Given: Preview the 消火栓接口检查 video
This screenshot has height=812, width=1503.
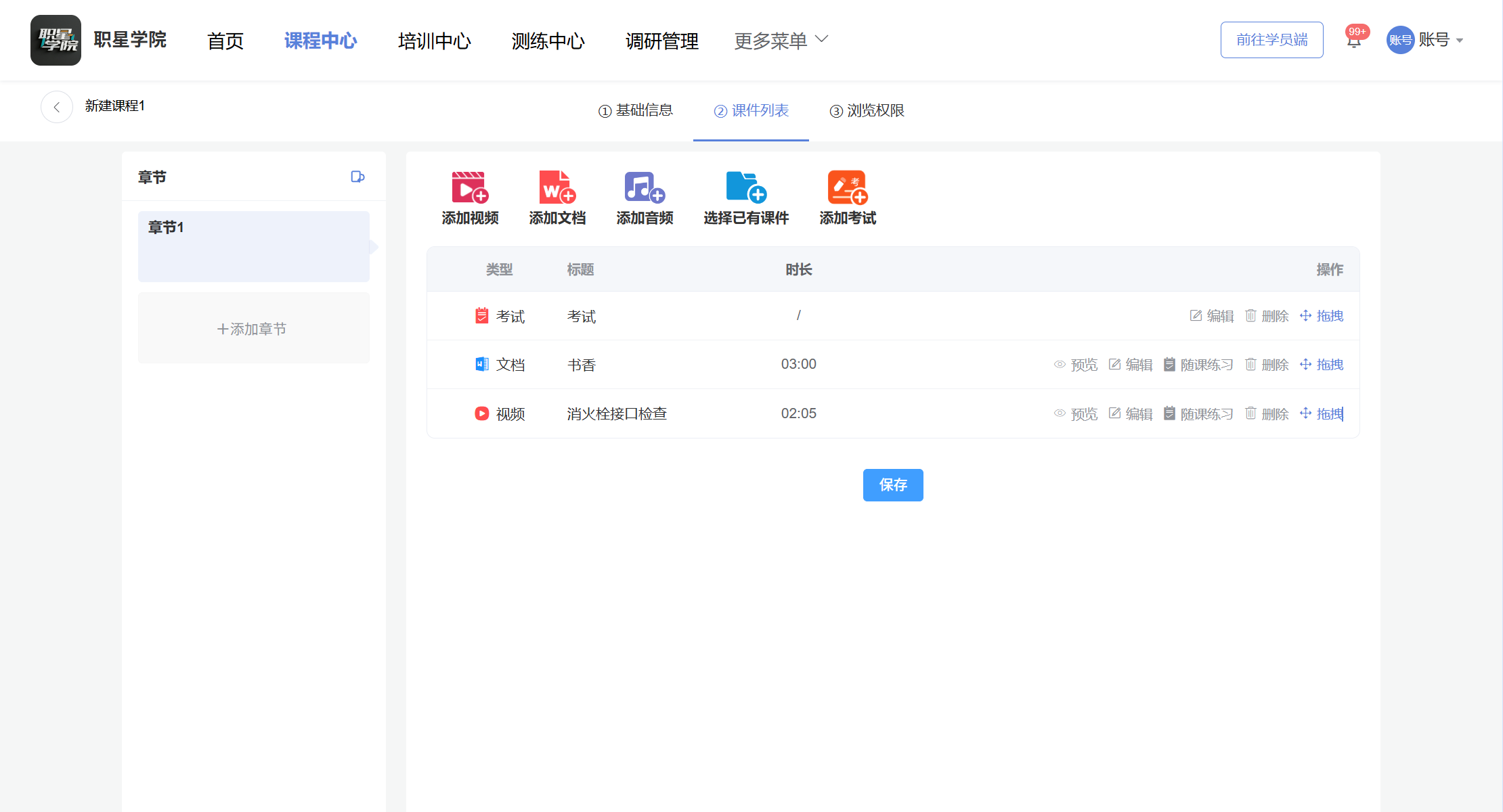Looking at the screenshot, I should click(1076, 413).
